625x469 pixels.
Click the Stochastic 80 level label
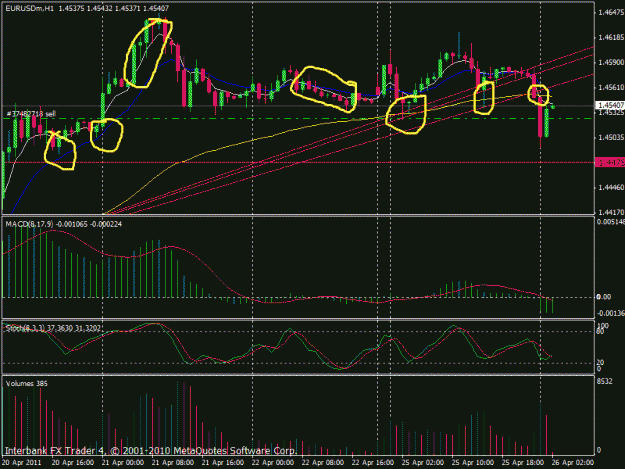tap(601, 332)
